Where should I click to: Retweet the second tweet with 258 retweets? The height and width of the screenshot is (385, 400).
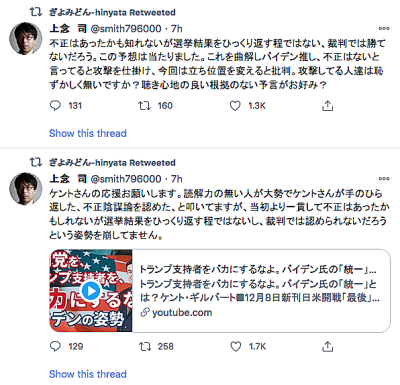point(145,346)
